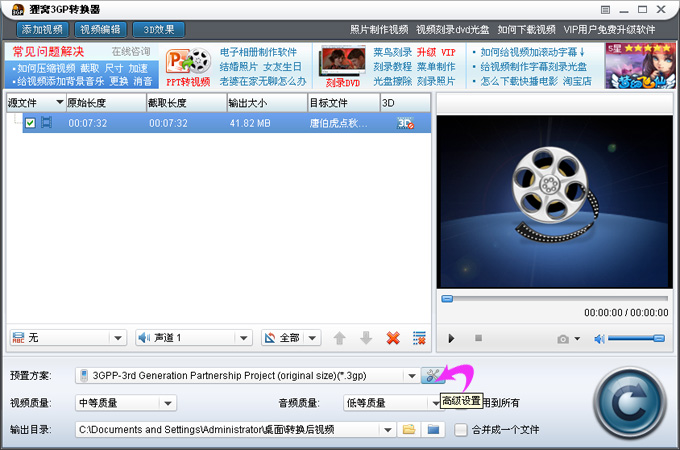Open the 视频刻录dvd光盘 link
The image size is (680, 450).
pyautogui.click(x=452, y=29)
